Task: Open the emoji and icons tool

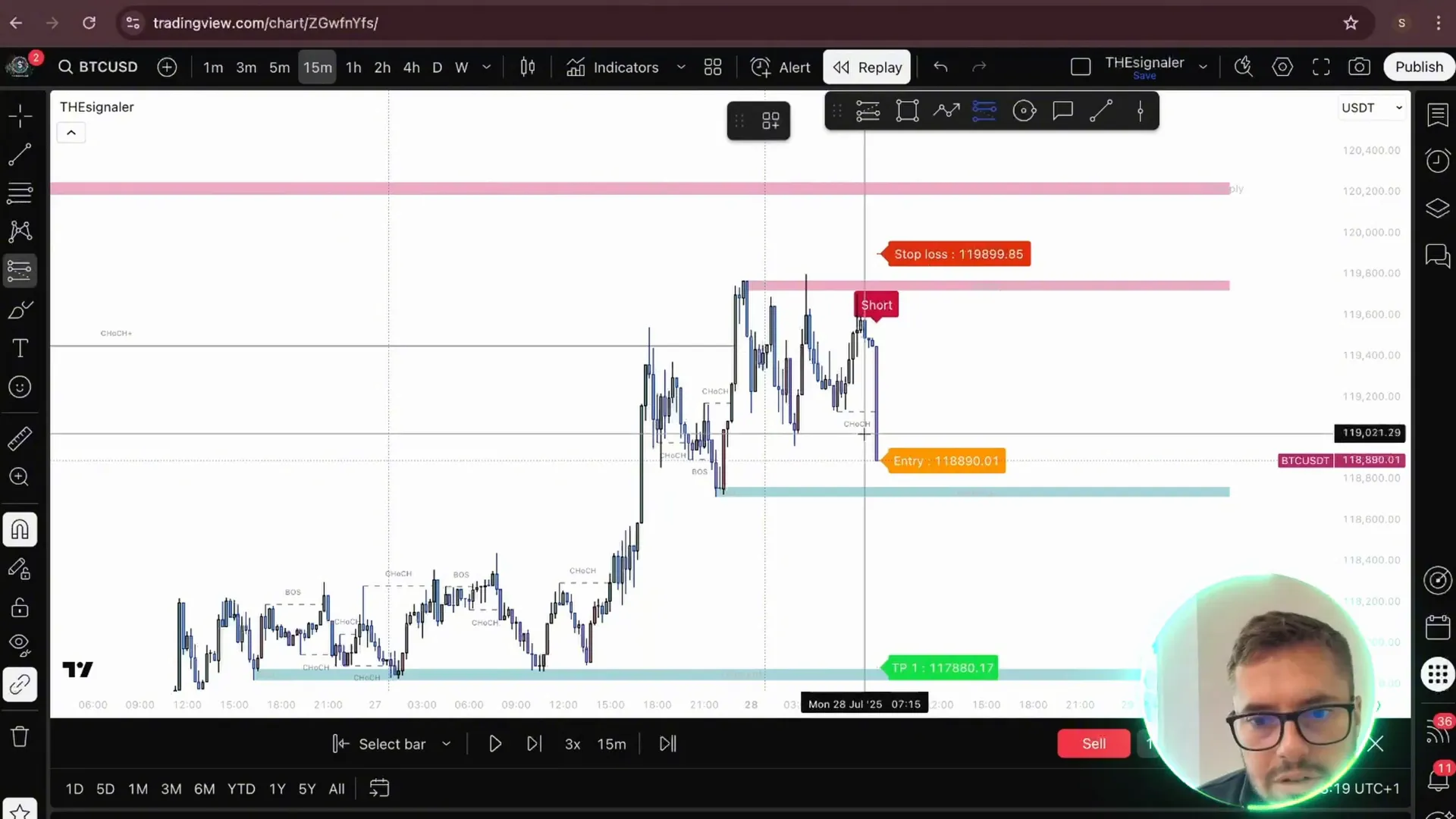Action: pyautogui.click(x=20, y=387)
